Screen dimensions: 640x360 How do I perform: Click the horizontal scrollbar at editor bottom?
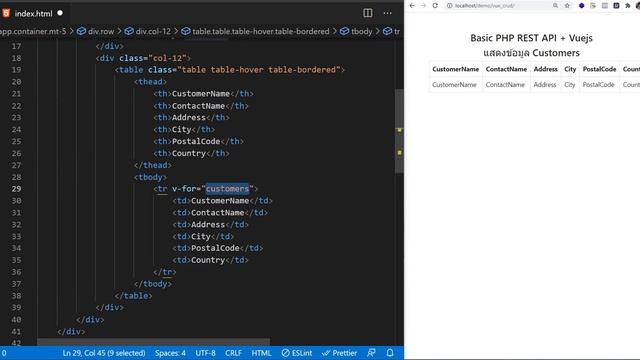pyautogui.click(x=153, y=341)
